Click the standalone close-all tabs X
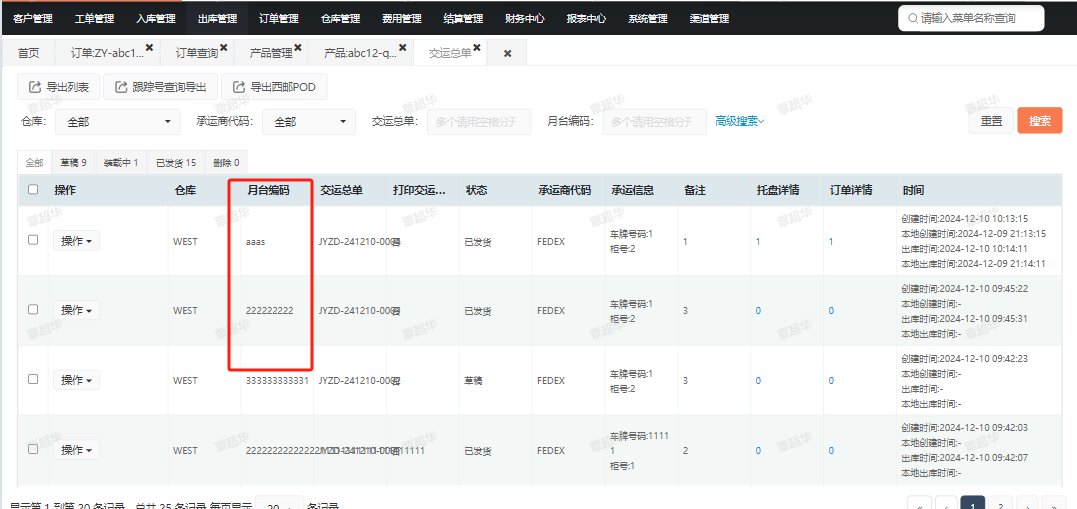 508,53
